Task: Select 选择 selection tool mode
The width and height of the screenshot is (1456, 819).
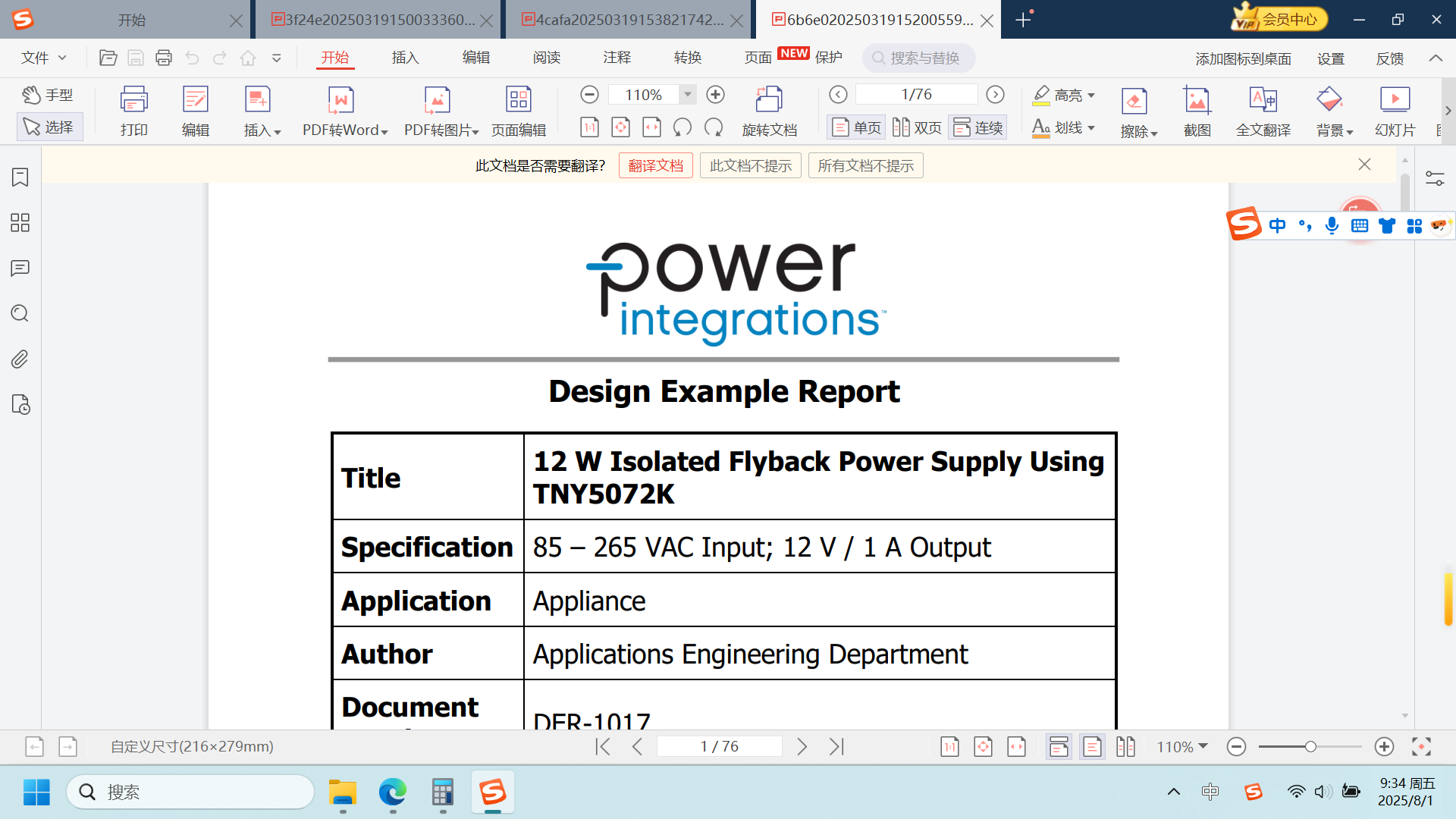Action: tap(49, 127)
